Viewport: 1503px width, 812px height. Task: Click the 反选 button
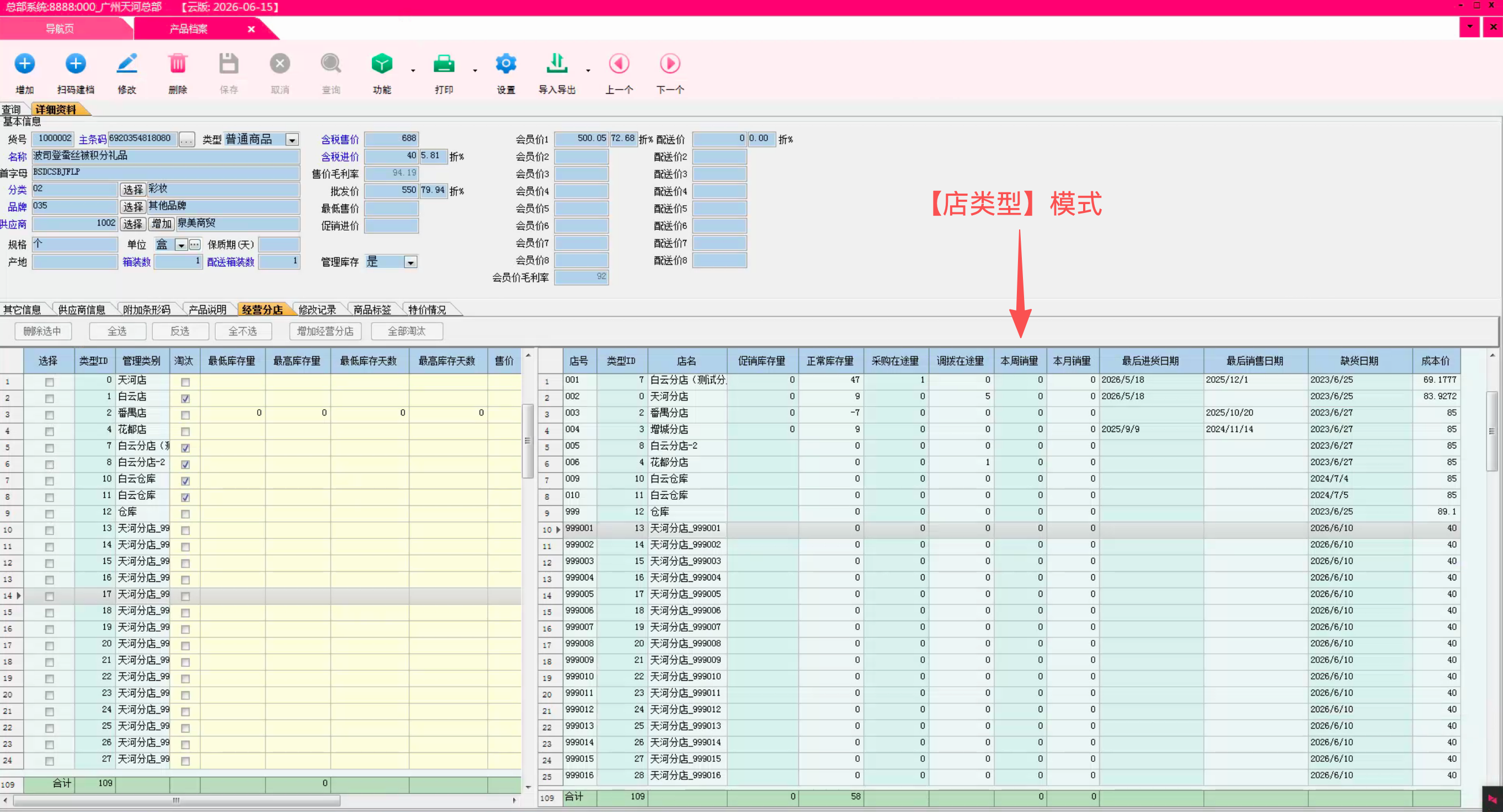[180, 331]
